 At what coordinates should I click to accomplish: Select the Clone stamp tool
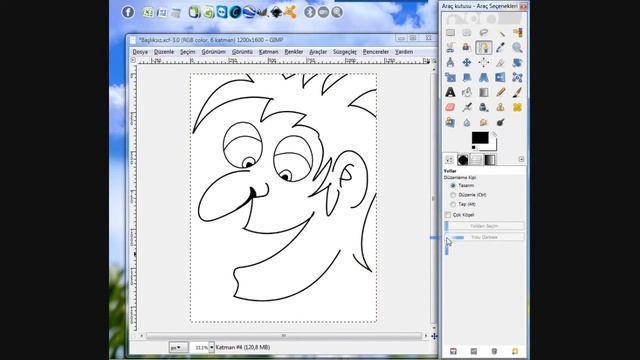pos(500,107)
